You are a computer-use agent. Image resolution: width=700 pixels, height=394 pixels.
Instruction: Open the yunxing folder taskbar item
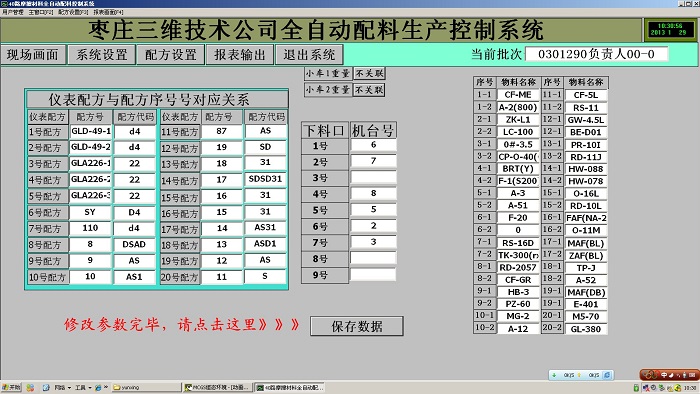[146, 387]
